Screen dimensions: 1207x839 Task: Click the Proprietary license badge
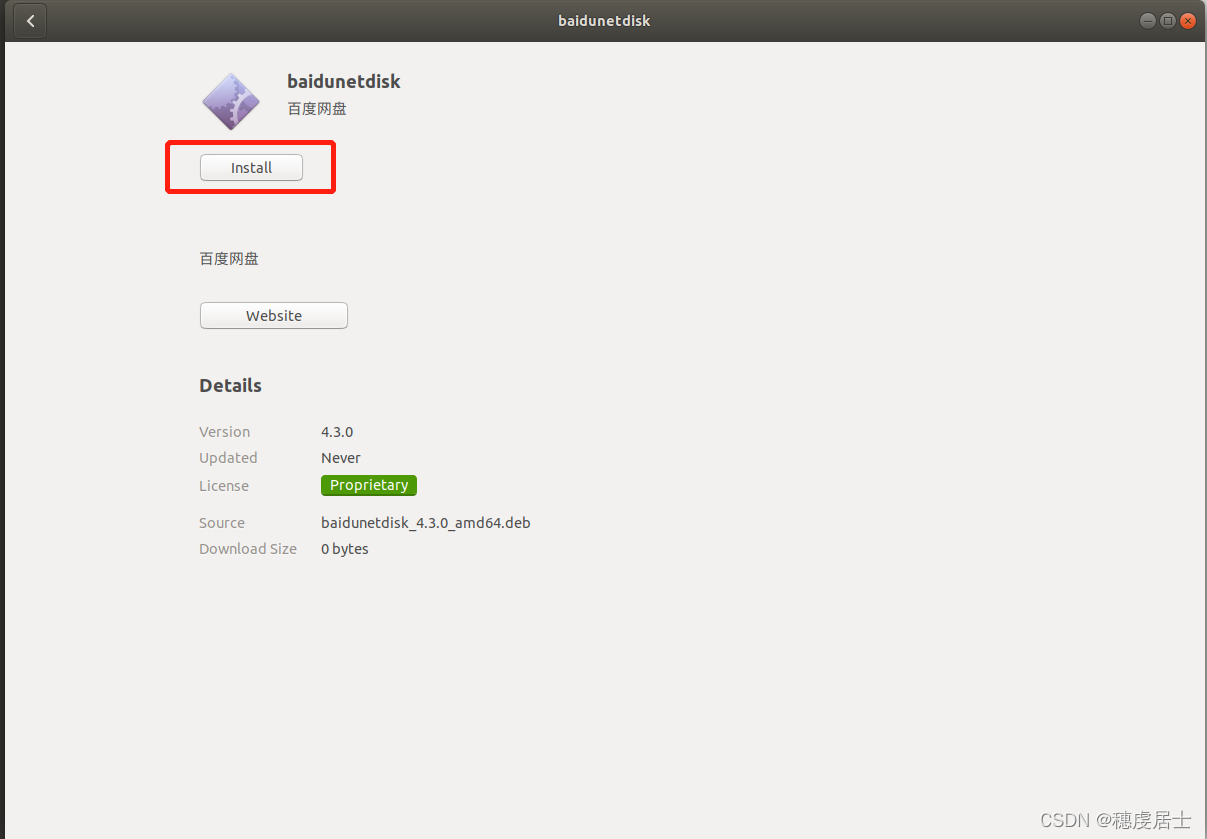click(369, 485)
